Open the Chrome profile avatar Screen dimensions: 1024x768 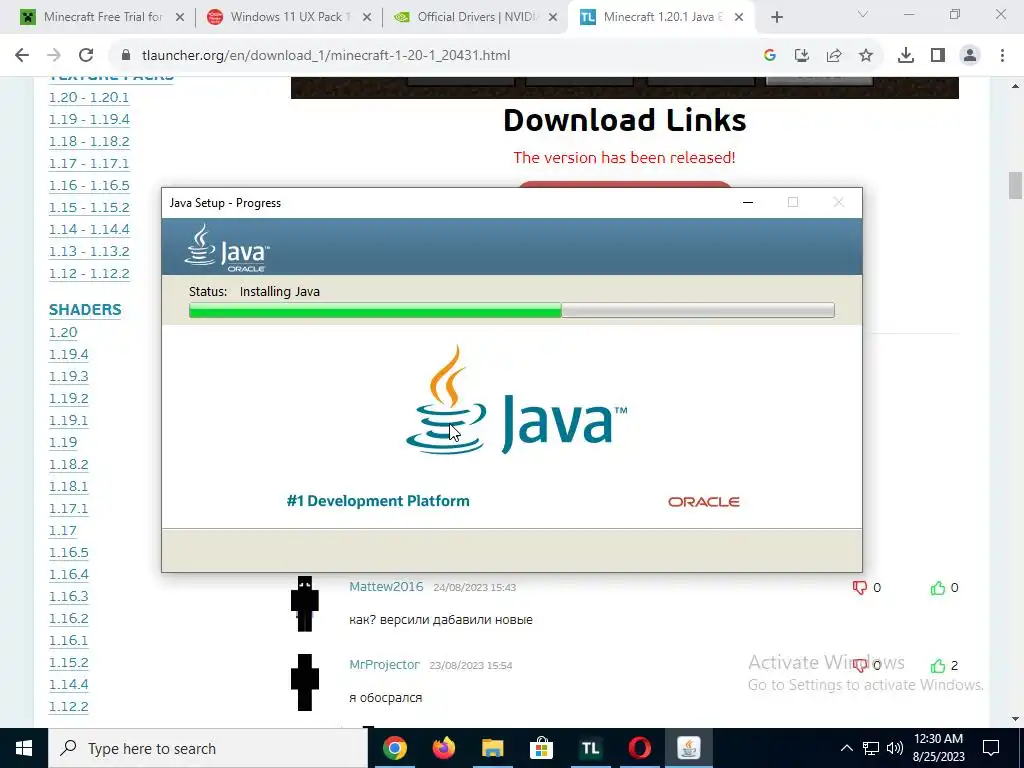(970, 56)
